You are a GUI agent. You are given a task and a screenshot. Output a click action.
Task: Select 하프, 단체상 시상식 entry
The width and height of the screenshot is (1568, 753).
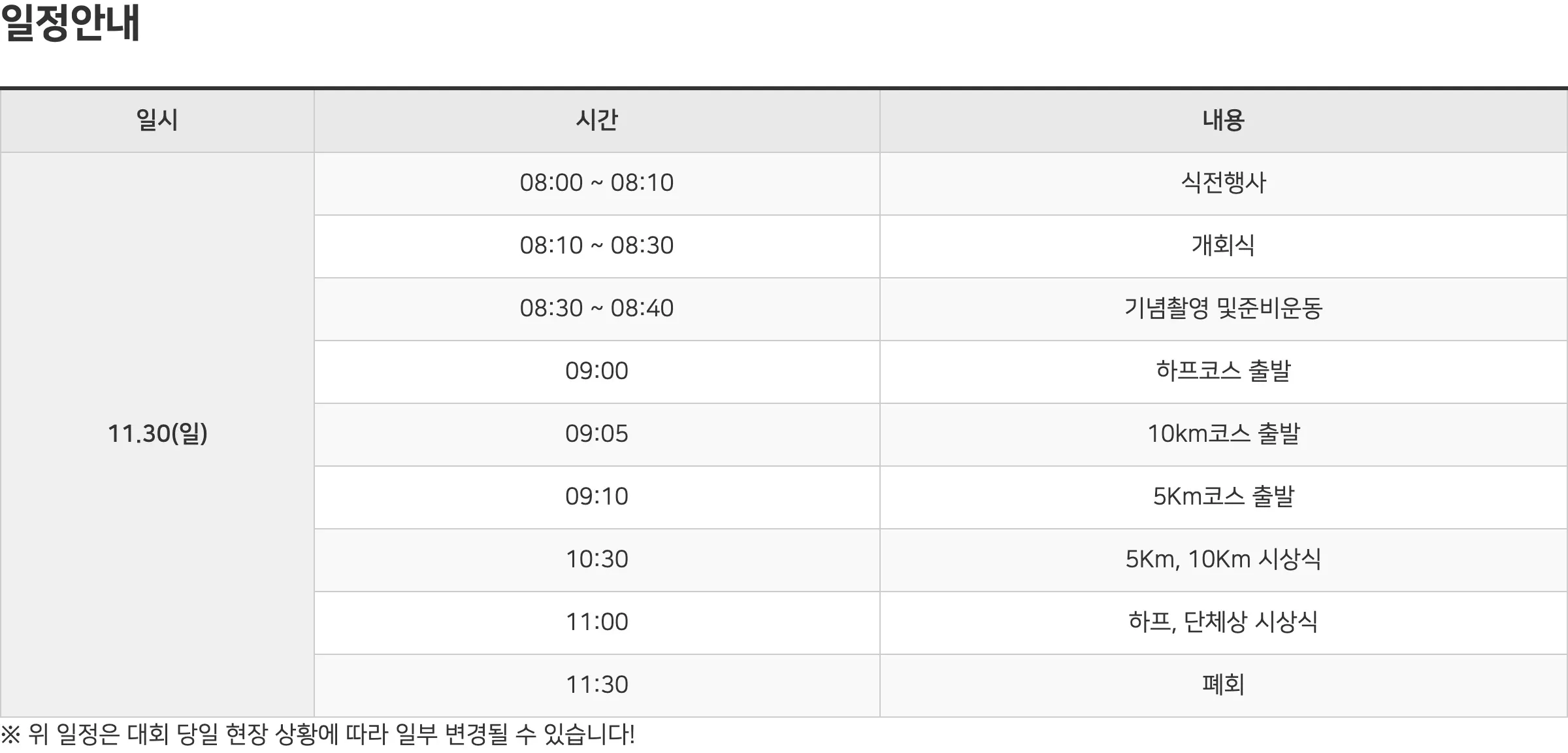1223,623
